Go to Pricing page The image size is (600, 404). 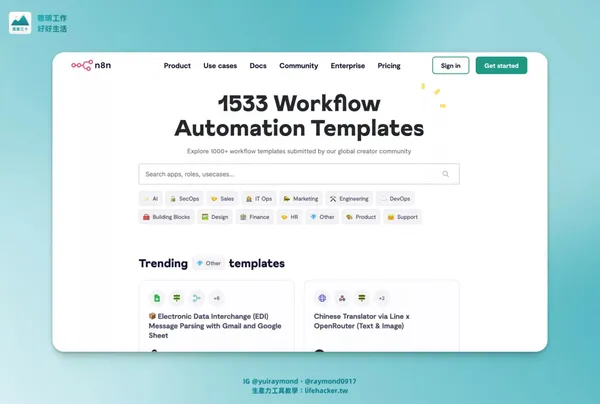(389, 66)
